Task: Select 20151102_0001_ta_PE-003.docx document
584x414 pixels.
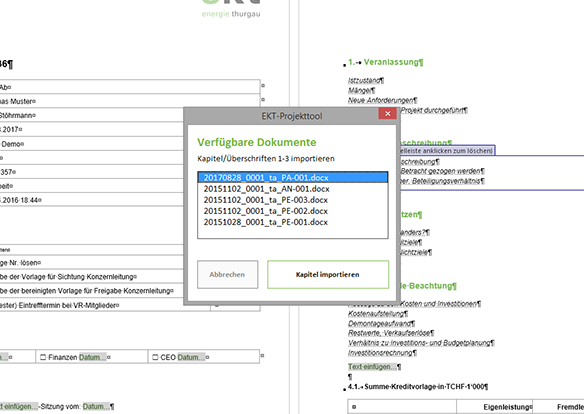Action: tap(293, 200)
